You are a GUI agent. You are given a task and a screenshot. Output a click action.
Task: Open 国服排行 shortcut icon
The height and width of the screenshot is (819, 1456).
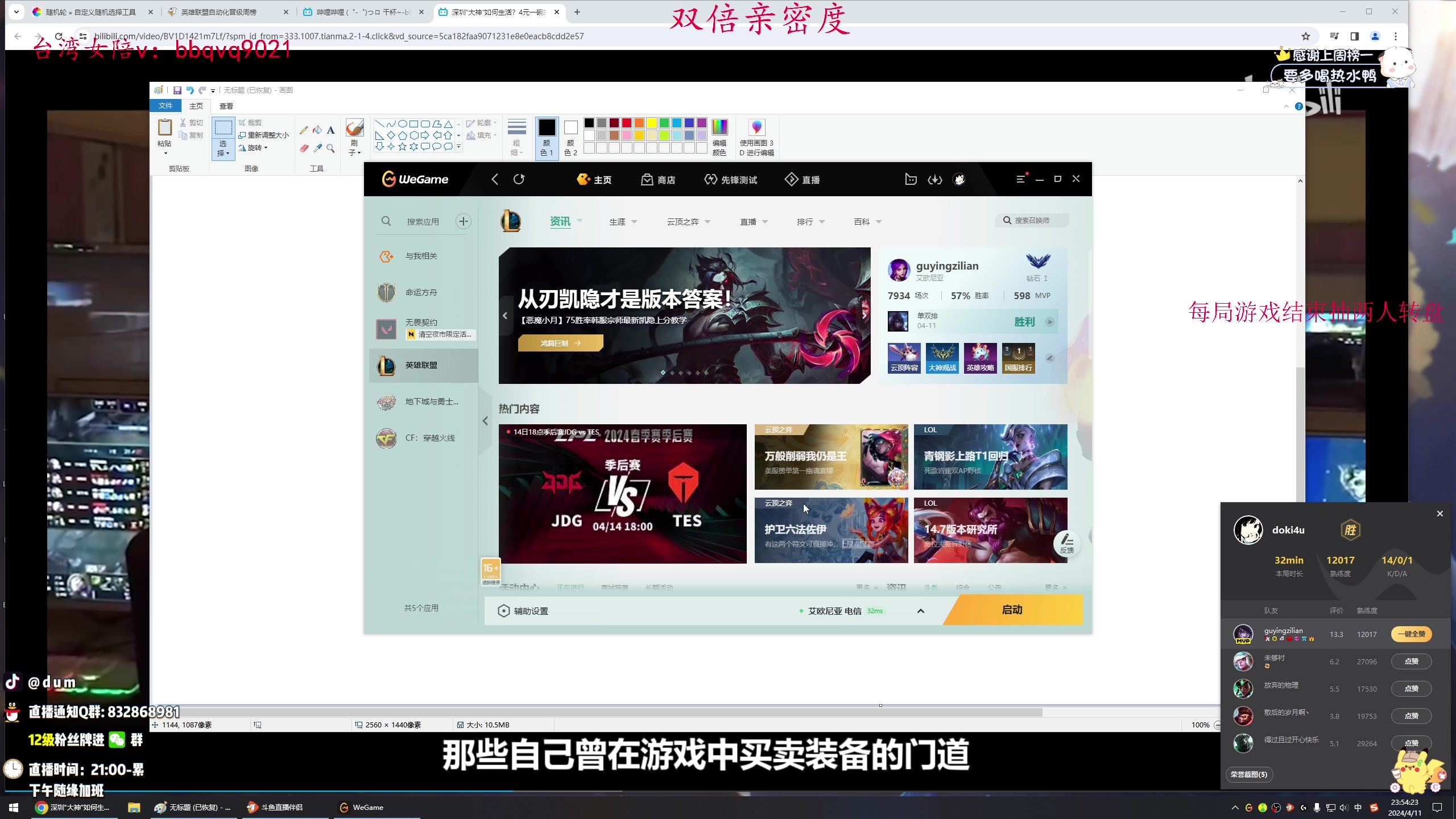tap(1018, 358)
